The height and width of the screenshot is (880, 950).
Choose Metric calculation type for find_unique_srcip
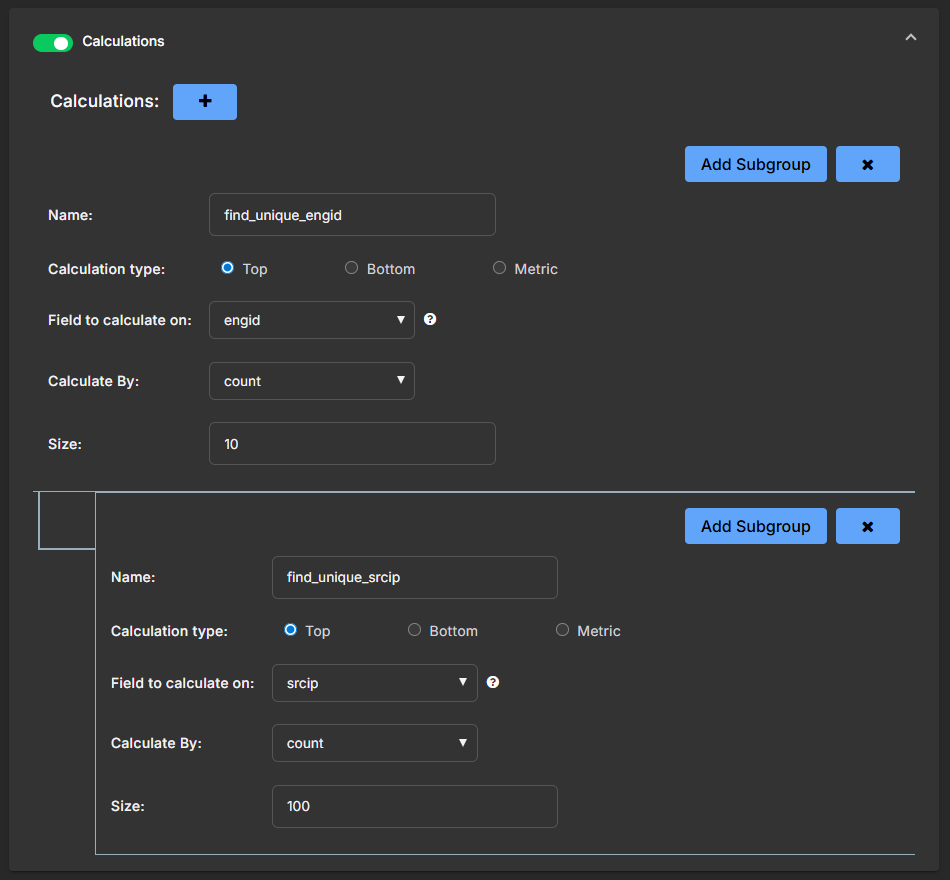tap(562, 630)
